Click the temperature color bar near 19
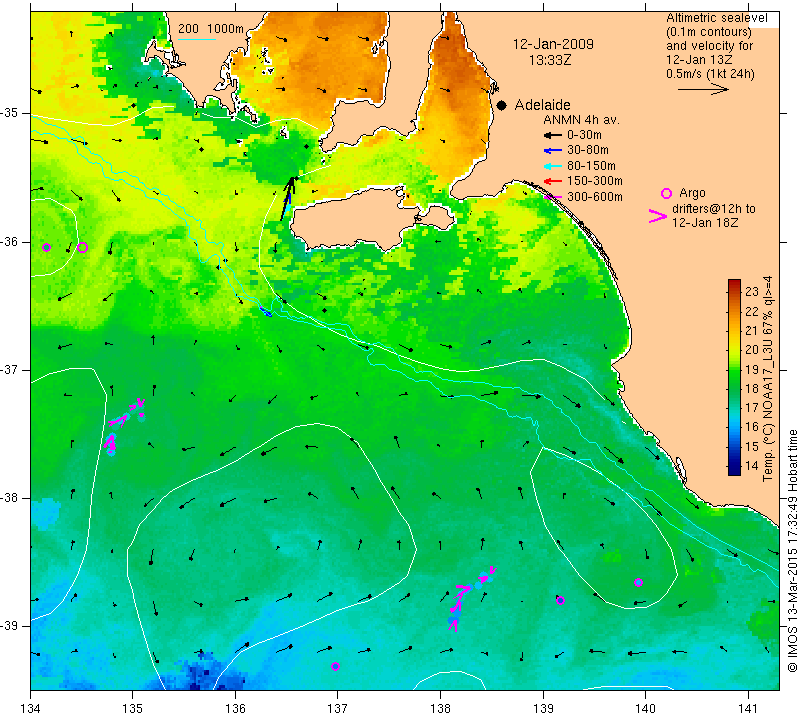Image resolution: width=800 pixels, height=720 pixels. (x=734, y=369)
